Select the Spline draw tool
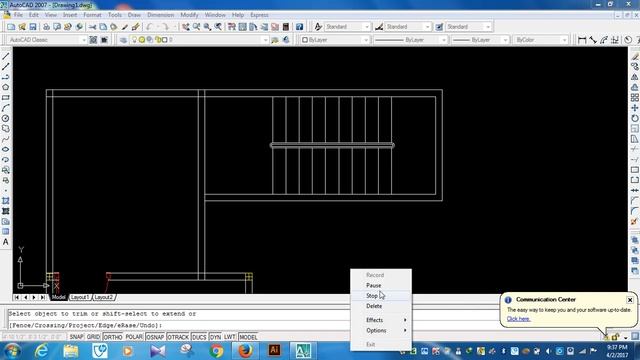The width and height of the screenshot is (640, 360). [6, 139]
